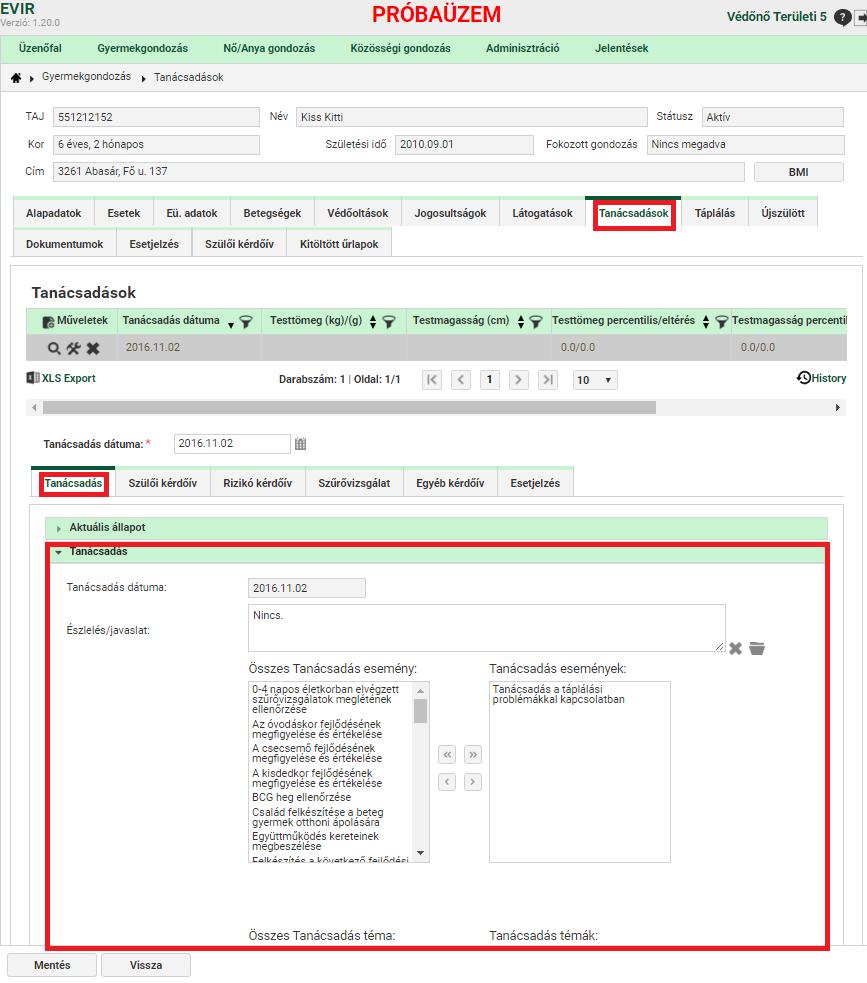Open the Jelentések menu
The height and width of the screenshot is (983, 867).
[x=621, y=48]
